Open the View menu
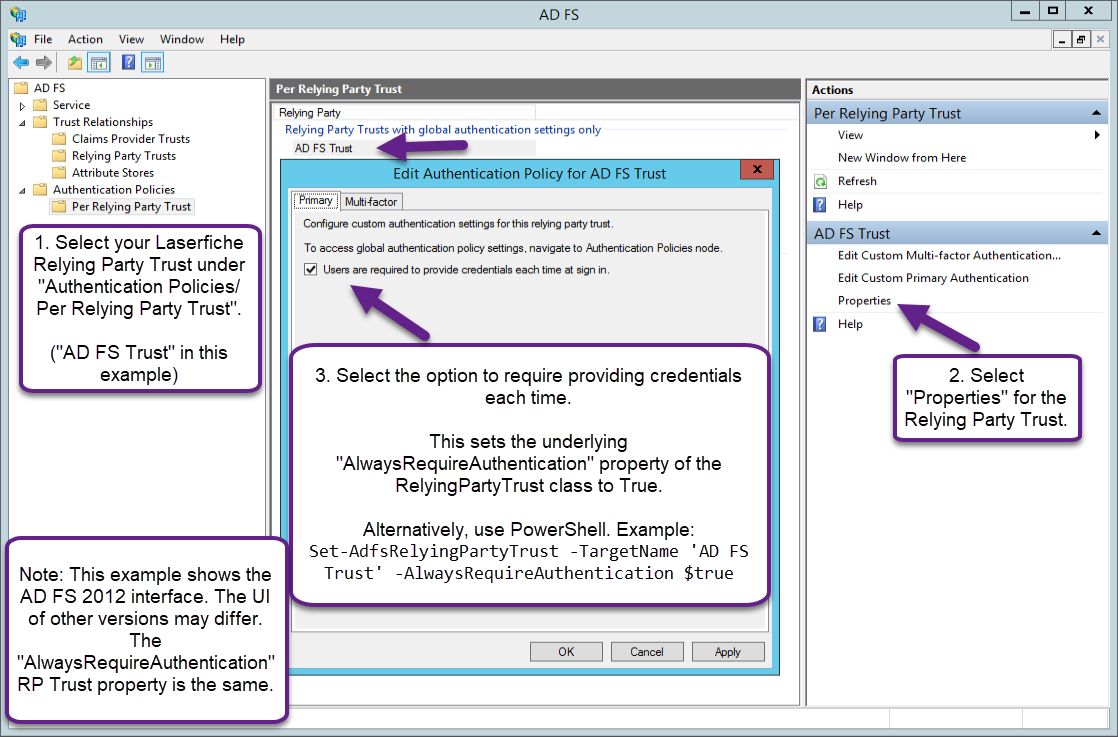Viewport: 1118px width, 737px height. pyautogui.click(x=131, y=39)
